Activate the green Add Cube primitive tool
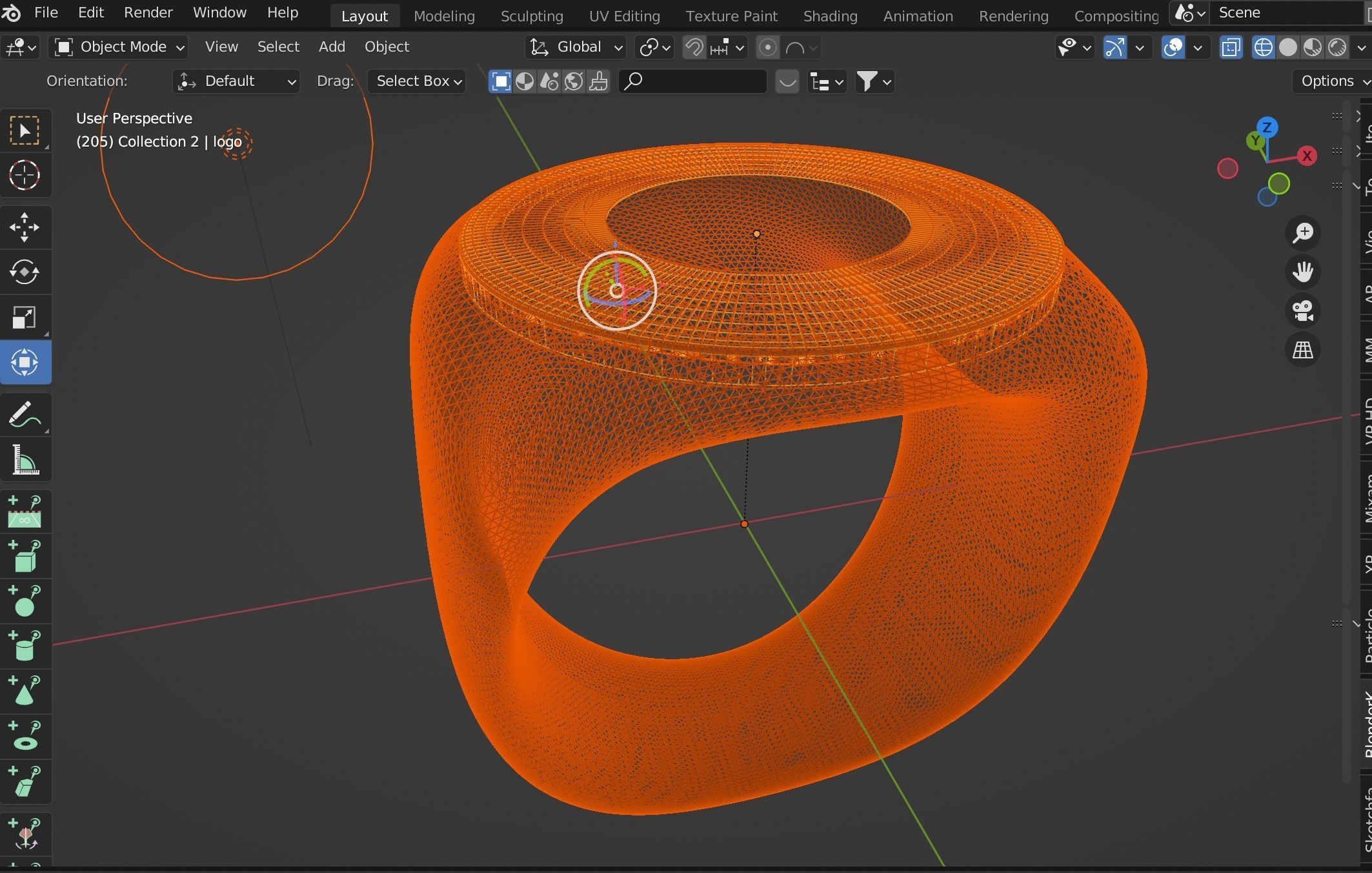 pyautogui.click(x=26, y=557)
